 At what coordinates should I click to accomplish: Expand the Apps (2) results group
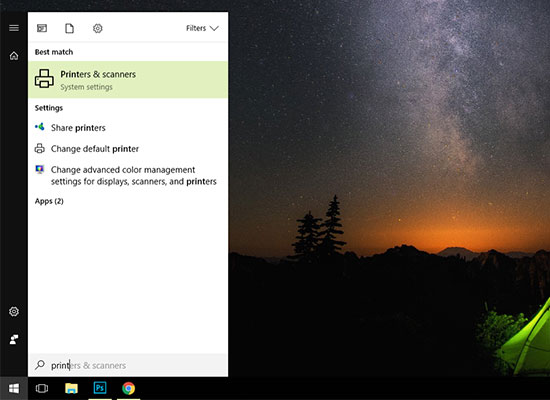point(49,201)
